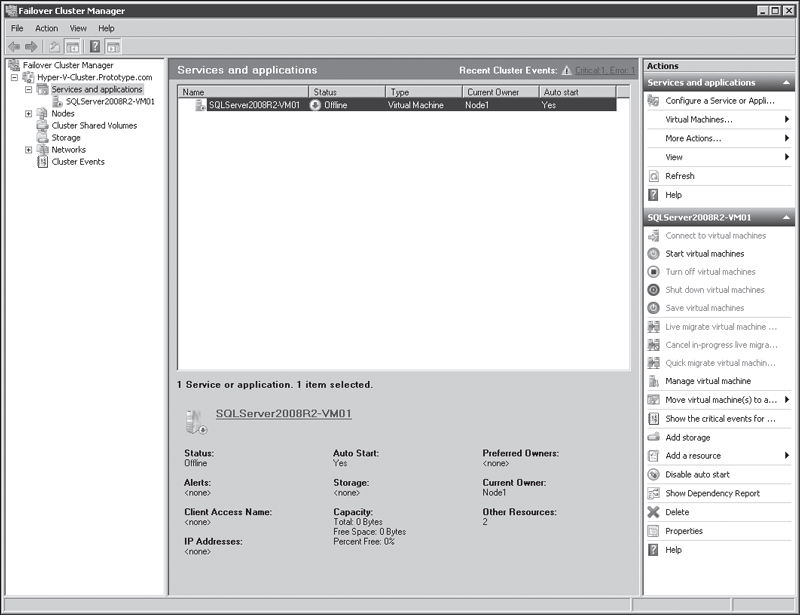Image resolution: width=800 pixels, height=615 pixels.
Task: Select the Failover Cluster Manager root node
Action: pyautogui.click(x=68, y=65)
